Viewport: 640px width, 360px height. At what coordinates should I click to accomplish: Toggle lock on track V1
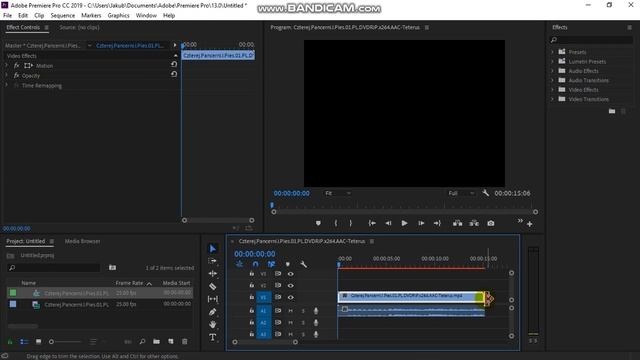252,297
